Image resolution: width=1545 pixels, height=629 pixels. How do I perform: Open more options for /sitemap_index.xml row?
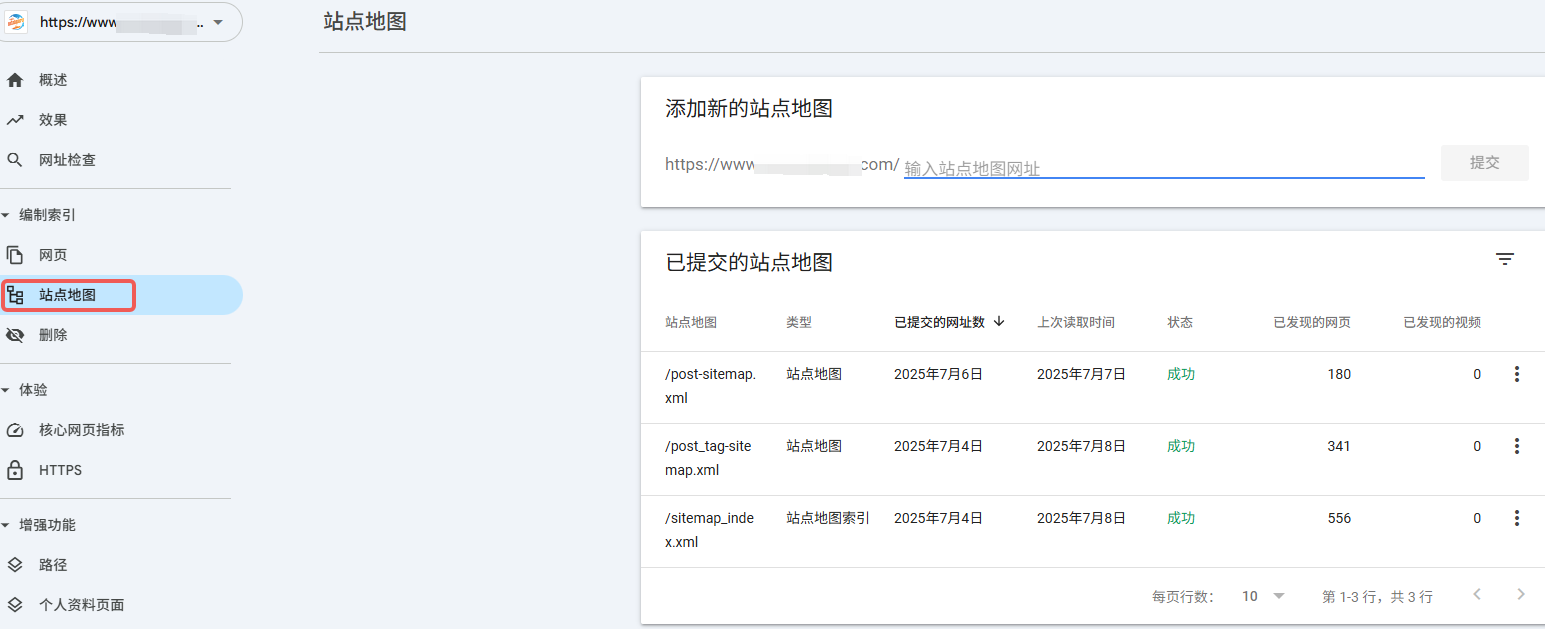pyautogui.click(x=1516, y=518)
